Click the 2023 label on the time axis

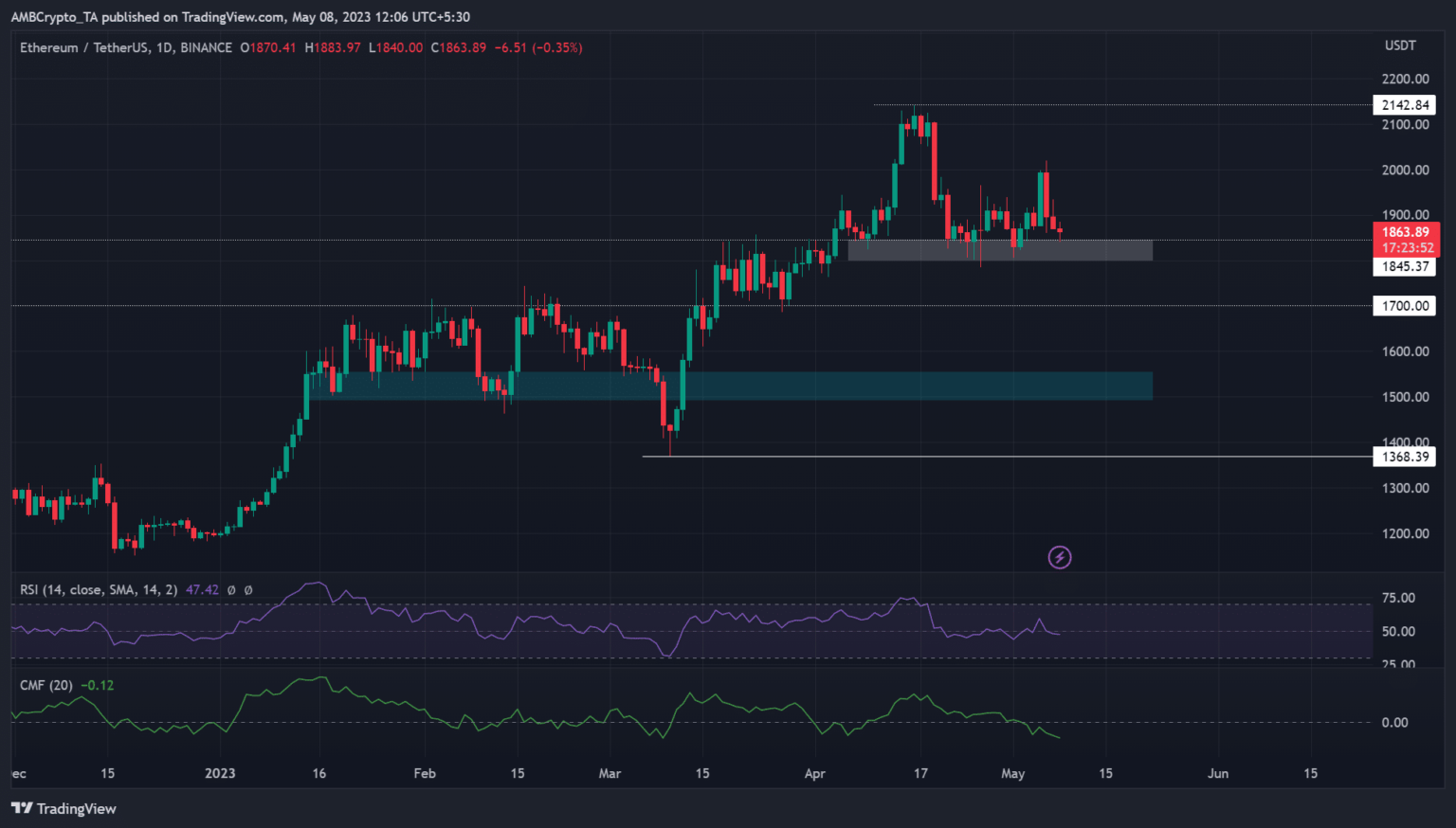(x=220, y=773)
